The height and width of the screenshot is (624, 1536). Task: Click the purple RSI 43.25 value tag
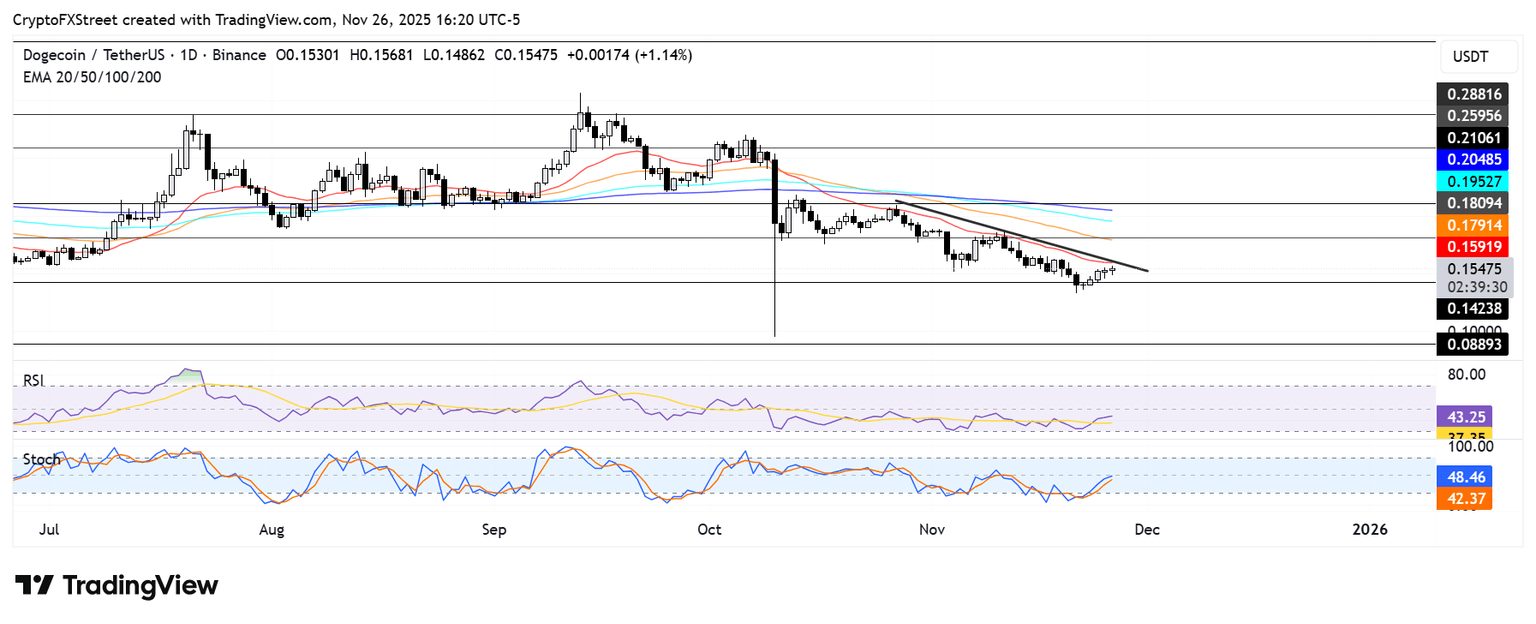pyautogui.click(x=1463, y=415)
